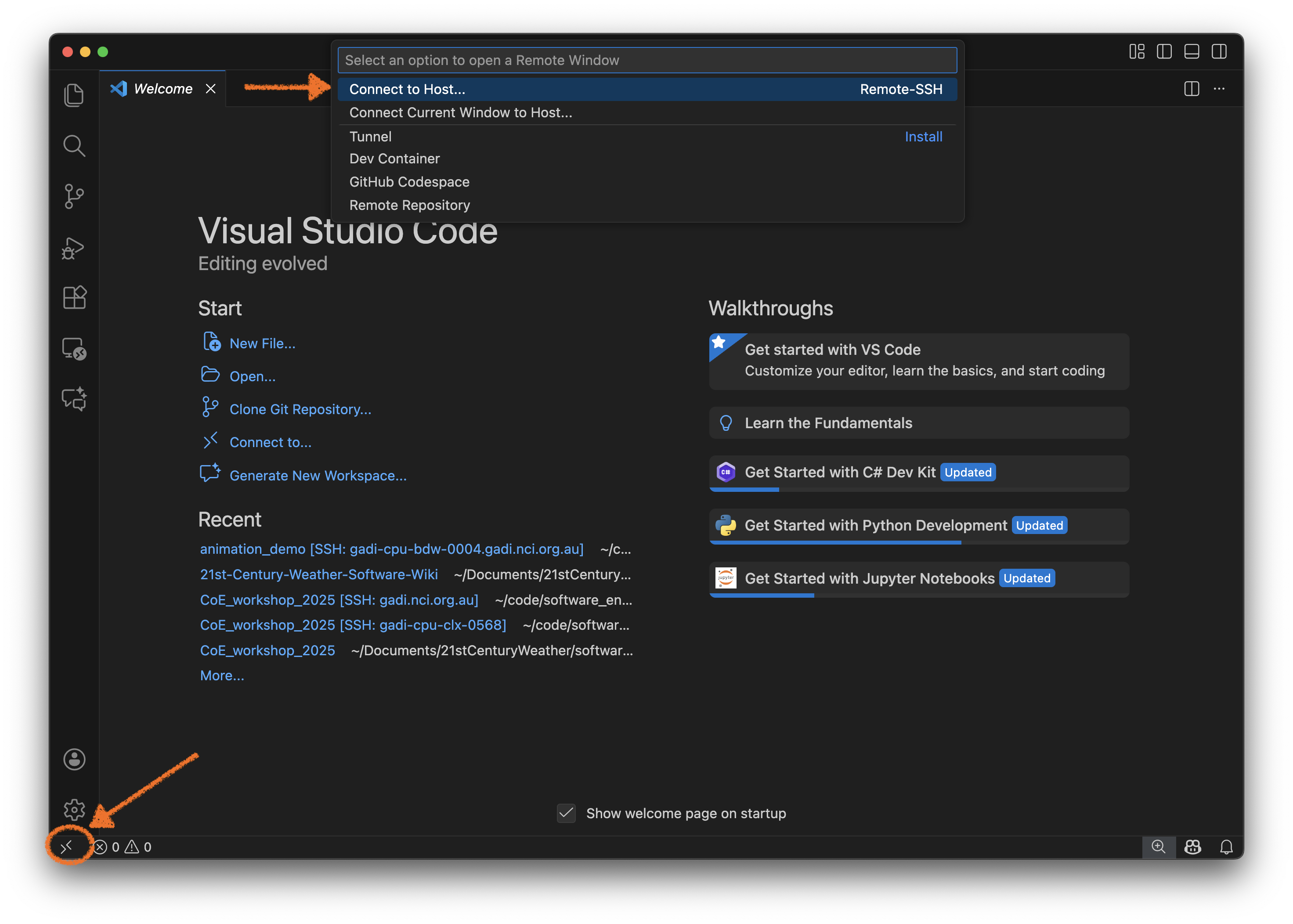Click the remote window status bar icon
The width and height of the screenshot is (1293, 924).
(x=67, y=847)
